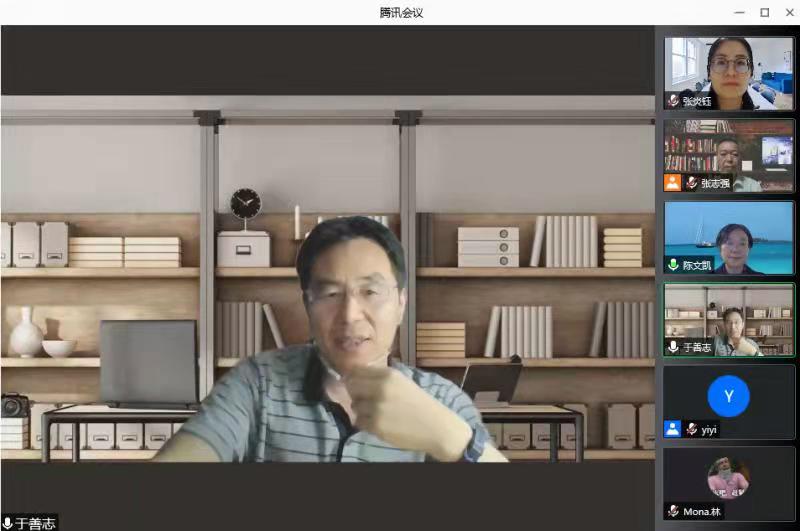Click the orange person icon on 张志强's tile
The height and width of the screenshot is (531, 800).
pyautogui.click(x=673, y=183)
